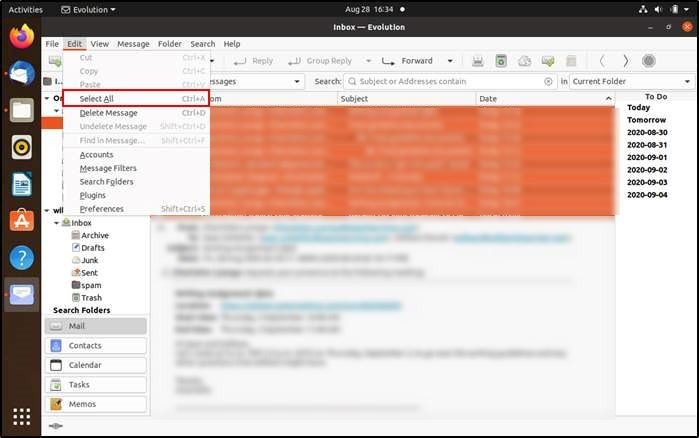Collapse the On This Computer tree
This screenshot has height=438, width=699.
click(47, 98)
